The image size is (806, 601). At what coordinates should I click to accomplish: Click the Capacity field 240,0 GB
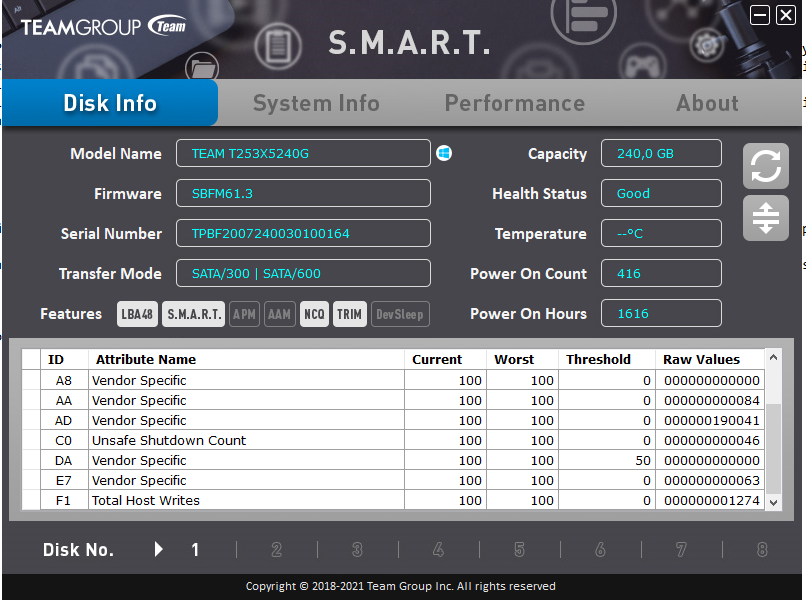pyautogui.click(x=662, y=153)
